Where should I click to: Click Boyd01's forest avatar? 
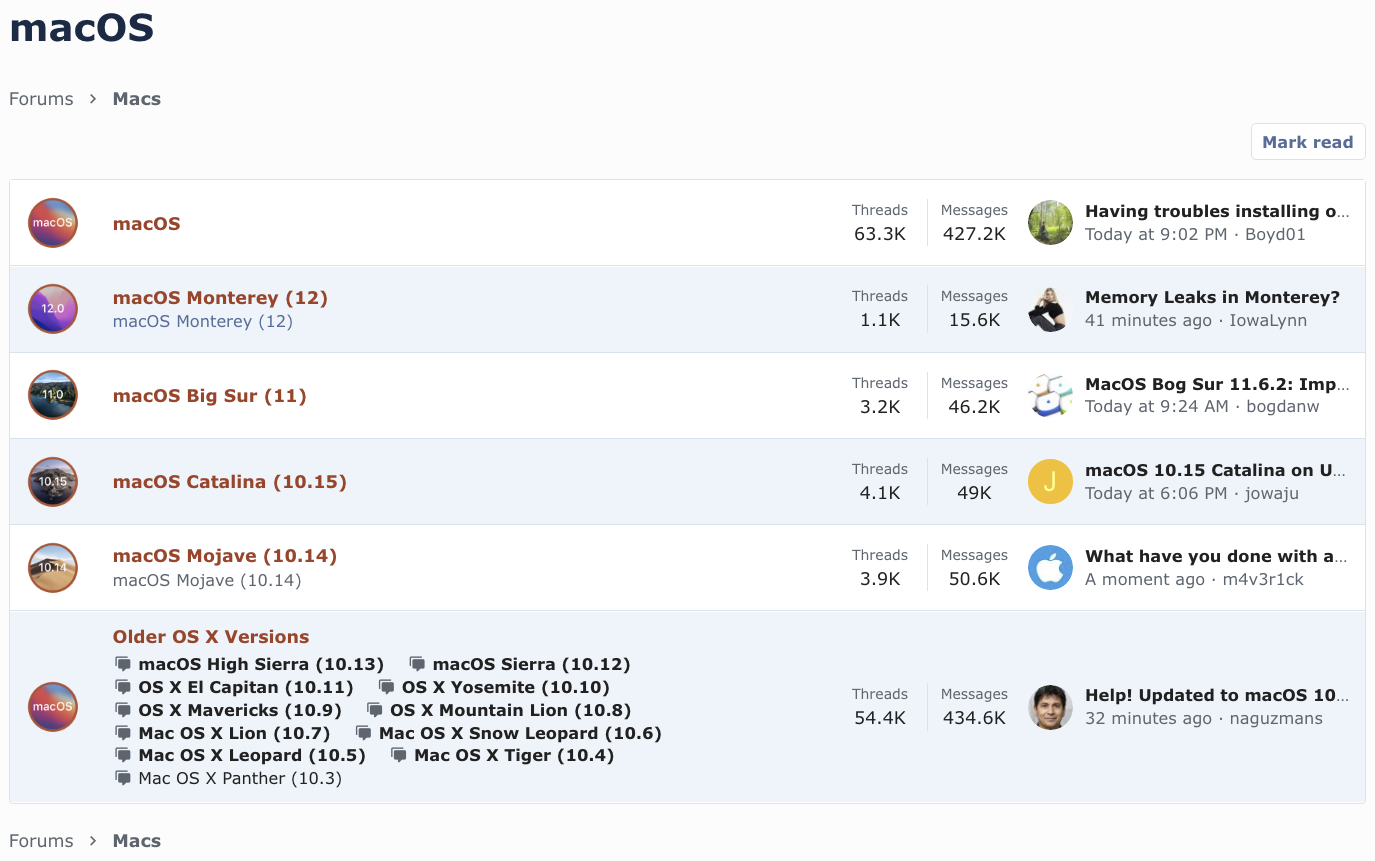pyautogui.click(x=1050, y=222)
